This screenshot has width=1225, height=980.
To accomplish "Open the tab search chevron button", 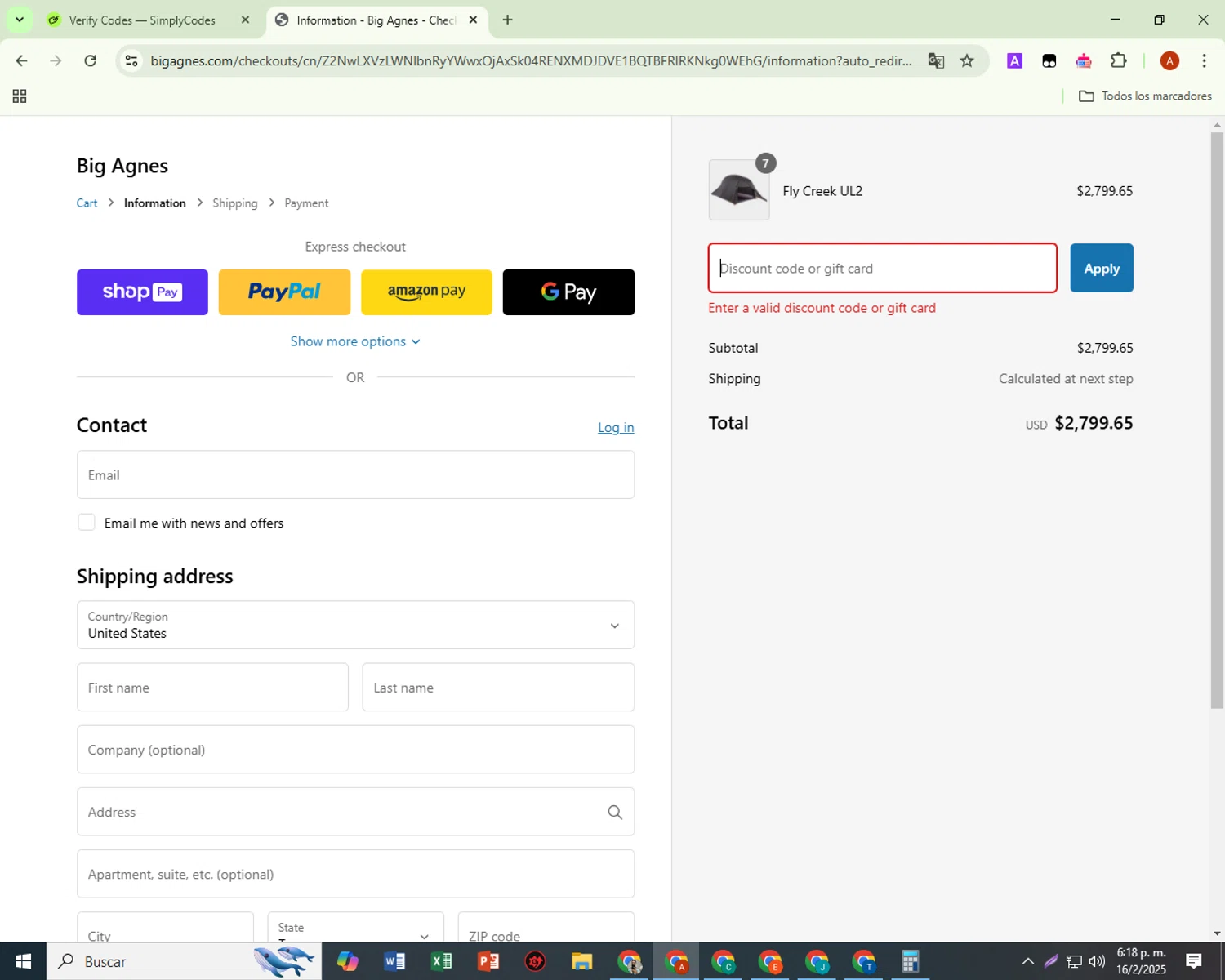I will coord(19,20).
